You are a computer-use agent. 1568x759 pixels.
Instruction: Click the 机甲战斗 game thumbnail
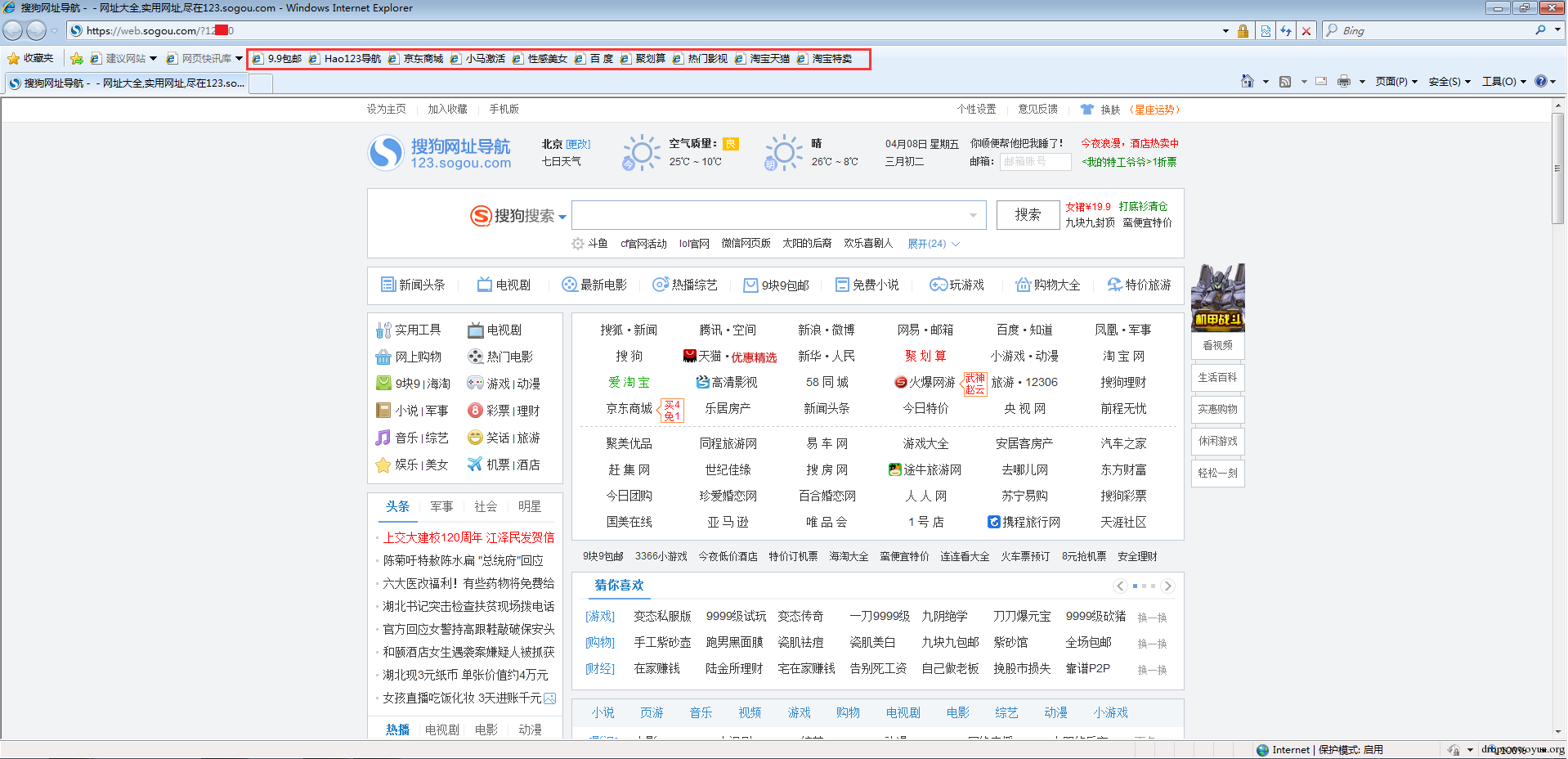tap(1217, 297)
